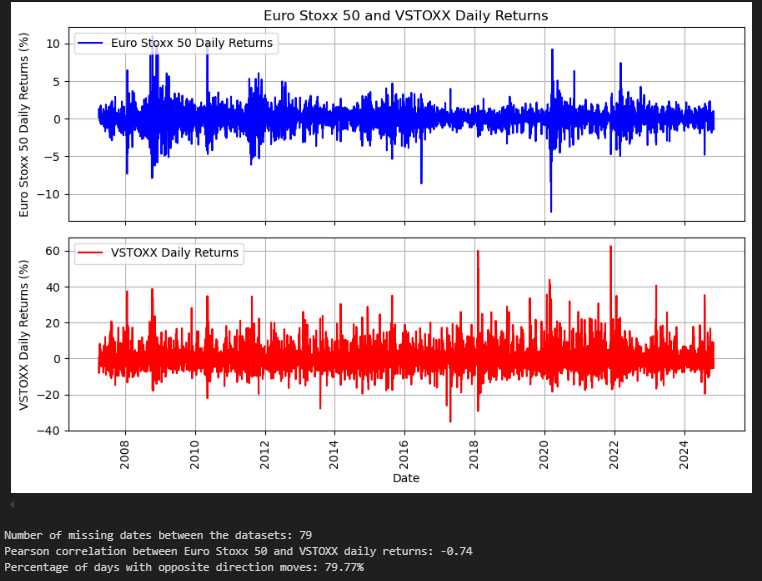Click the 2022 x-axis tick label
The height and width of the screenshot is (581, 762).
point(614,455)
